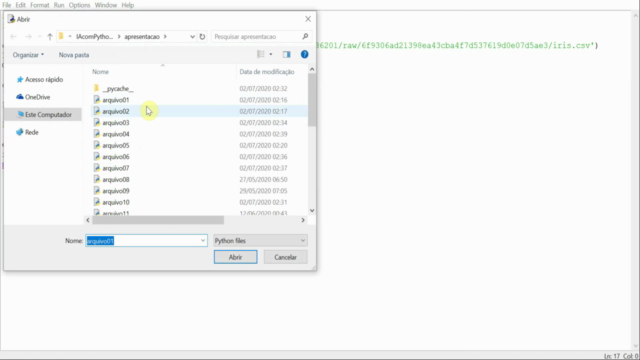The image size is (640, 360).
Task: Go up one folder level arrow
Action: coord(50,37)
